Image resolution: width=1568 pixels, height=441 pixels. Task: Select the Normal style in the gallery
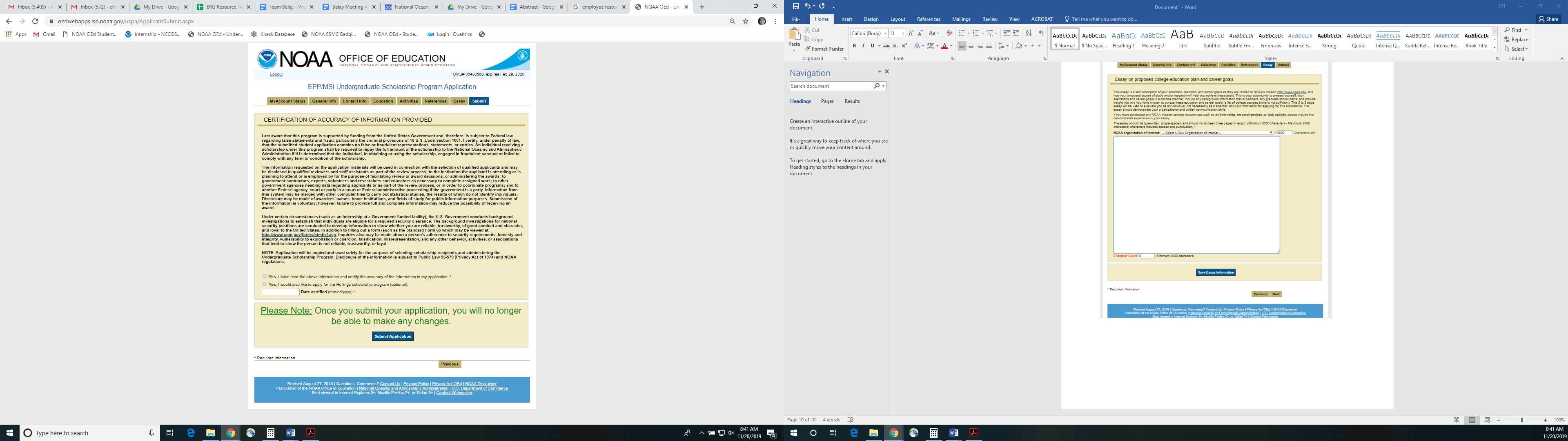click(1065, 39)
